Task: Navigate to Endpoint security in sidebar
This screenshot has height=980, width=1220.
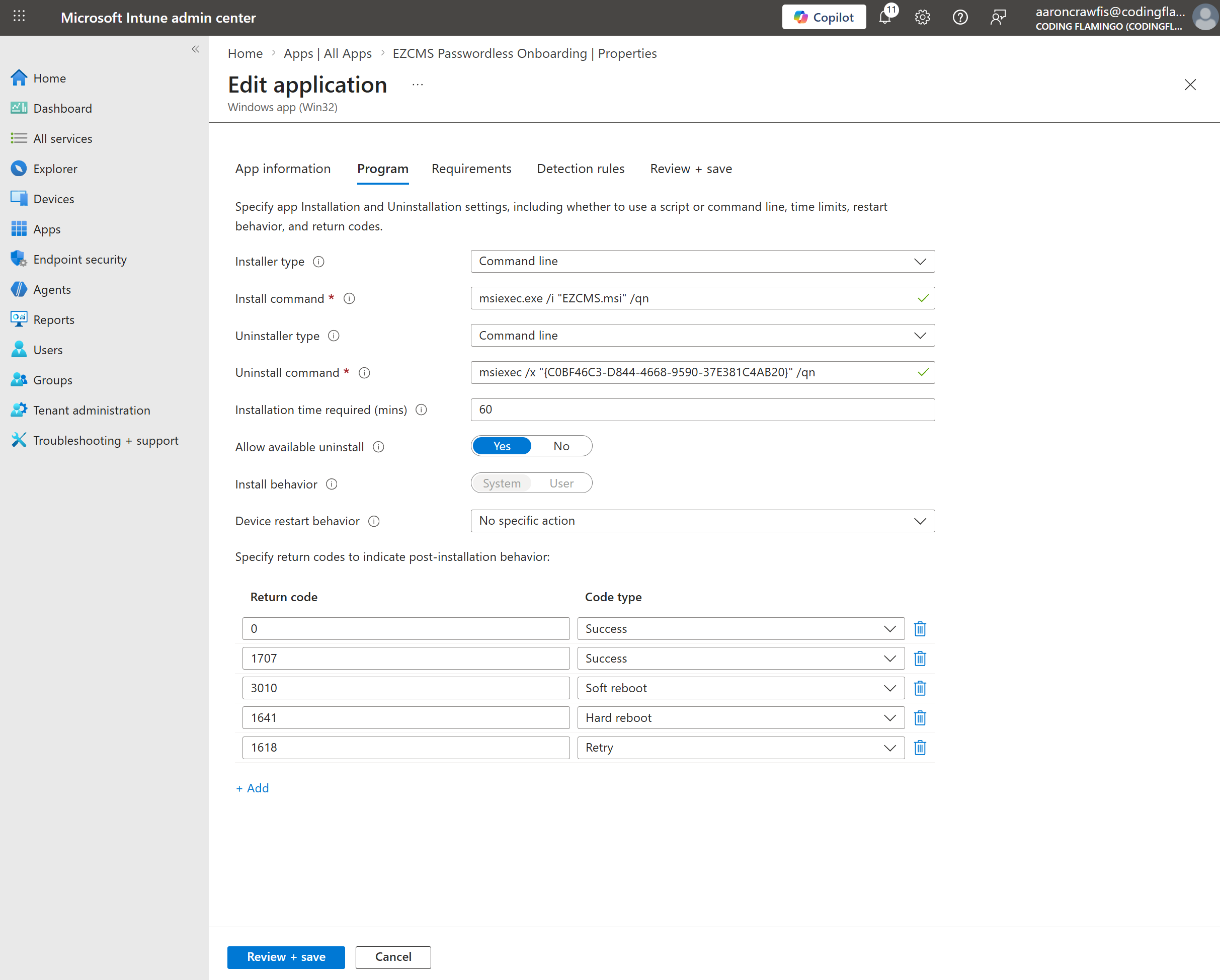Action: (80, 259)
